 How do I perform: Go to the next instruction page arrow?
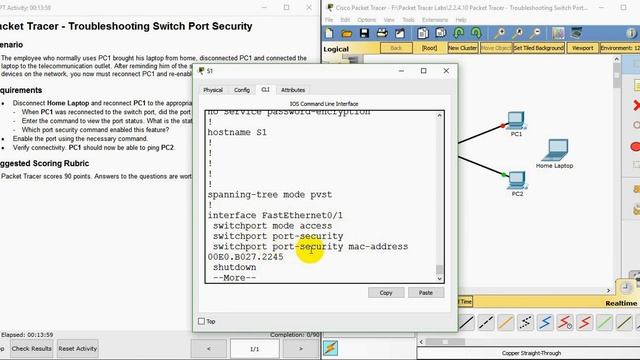[301, 349]
